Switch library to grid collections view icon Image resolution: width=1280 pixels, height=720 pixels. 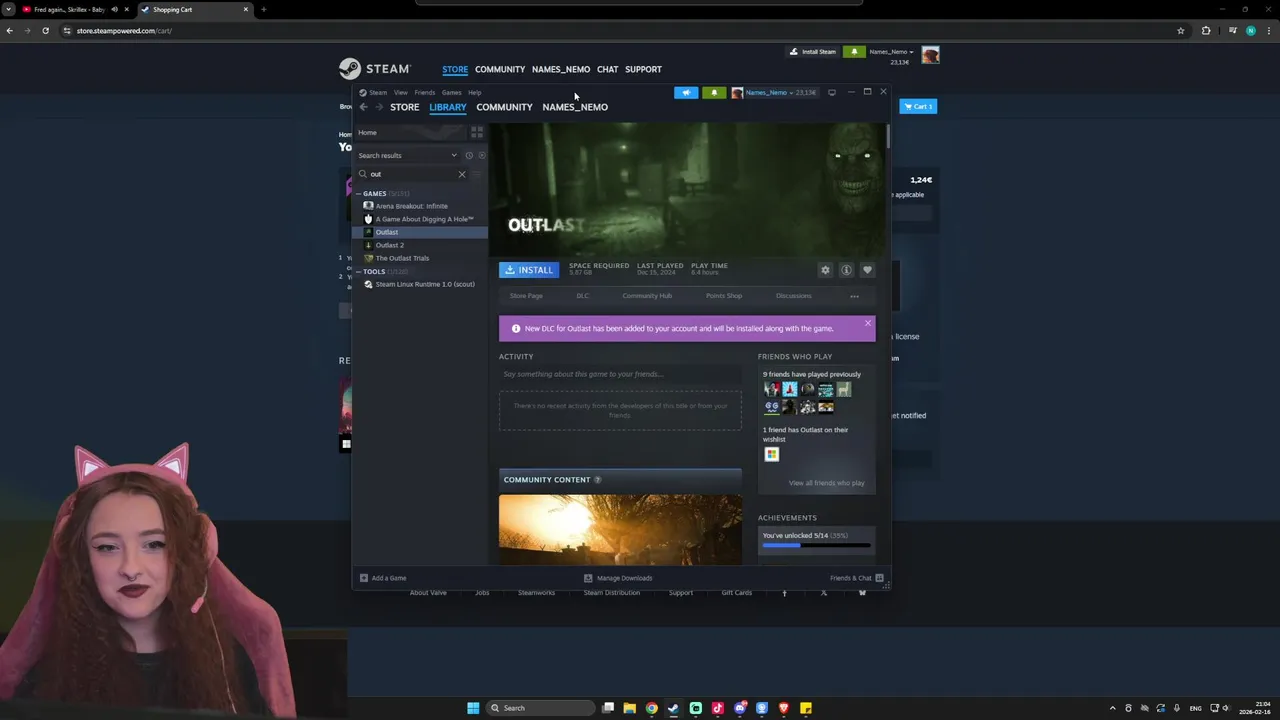pyautogui.click(x=477, y=132)
